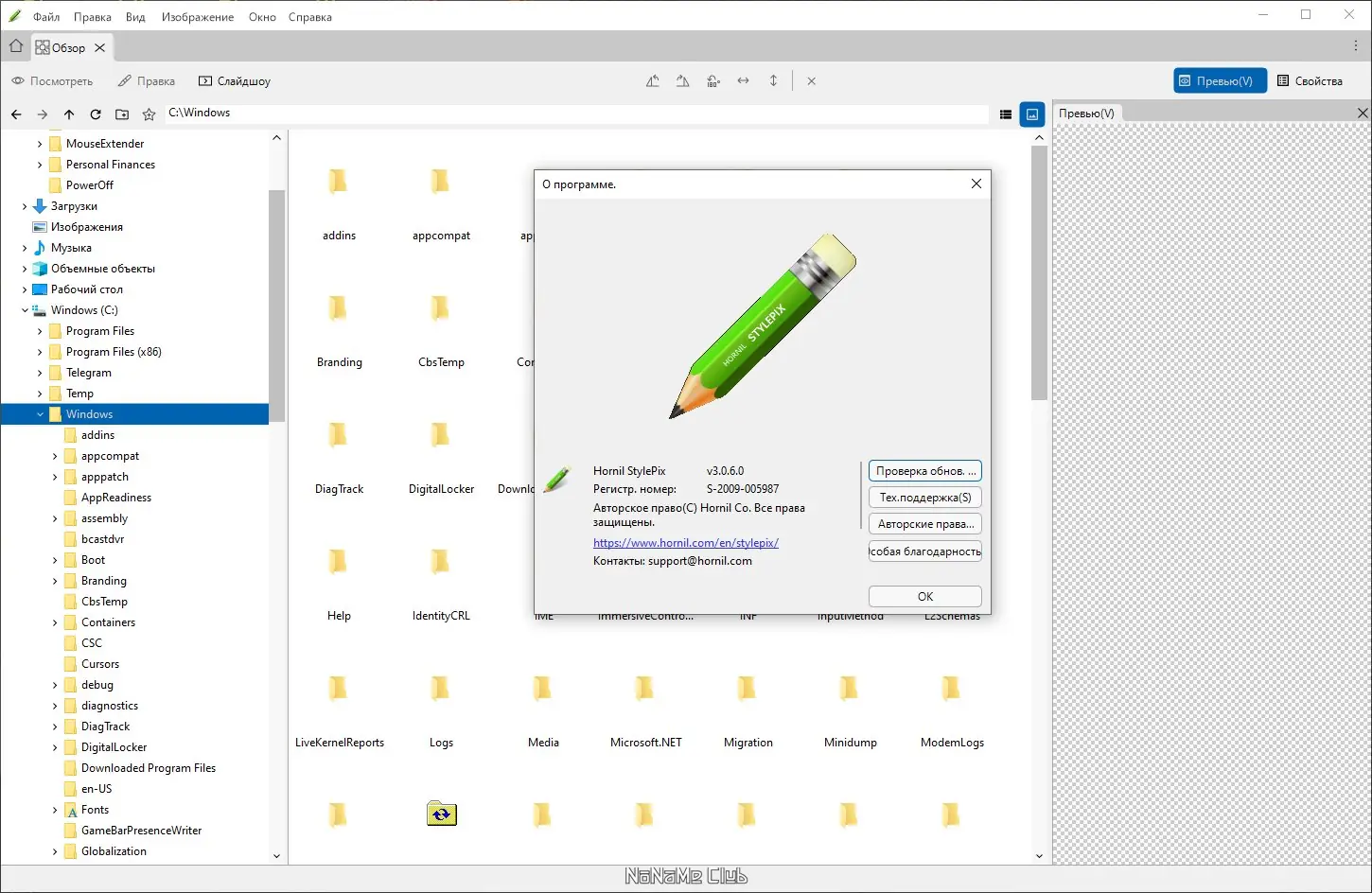Switch to list view mode
This screenshot has width=1372, height=893.
[x=1006, y=114]
